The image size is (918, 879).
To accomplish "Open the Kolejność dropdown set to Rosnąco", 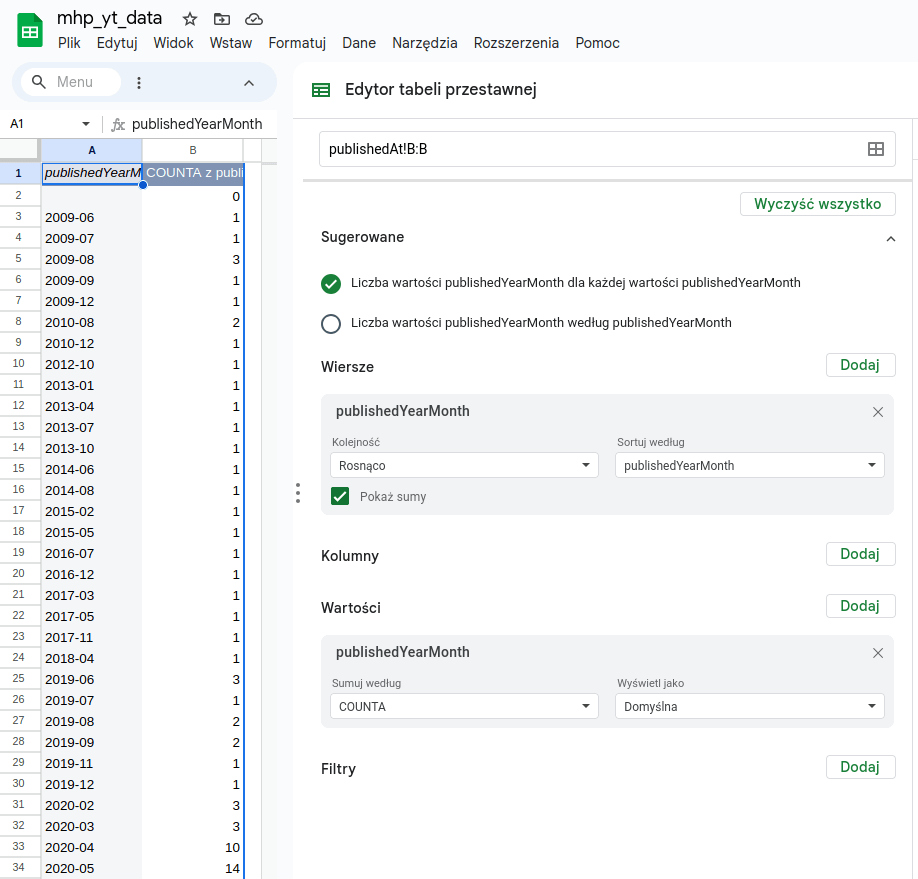I will click(464, 465).
